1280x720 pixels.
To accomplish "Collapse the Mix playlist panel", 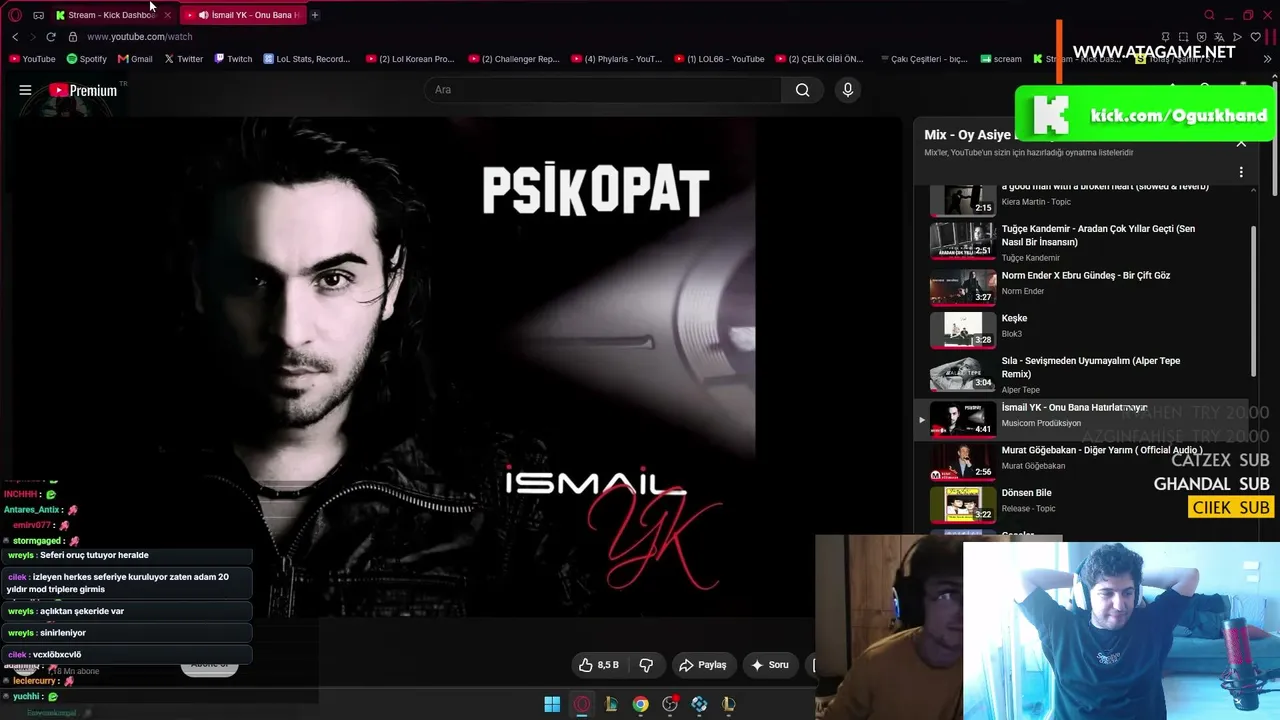I will [x=1241, y=143].
